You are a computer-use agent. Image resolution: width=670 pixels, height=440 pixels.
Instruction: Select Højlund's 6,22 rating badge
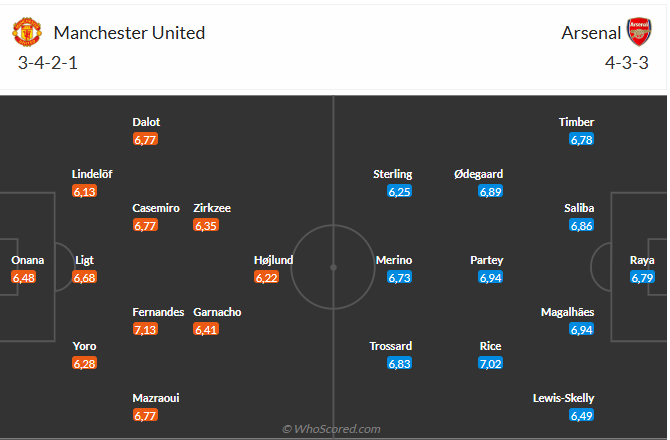tap(266, 278)
